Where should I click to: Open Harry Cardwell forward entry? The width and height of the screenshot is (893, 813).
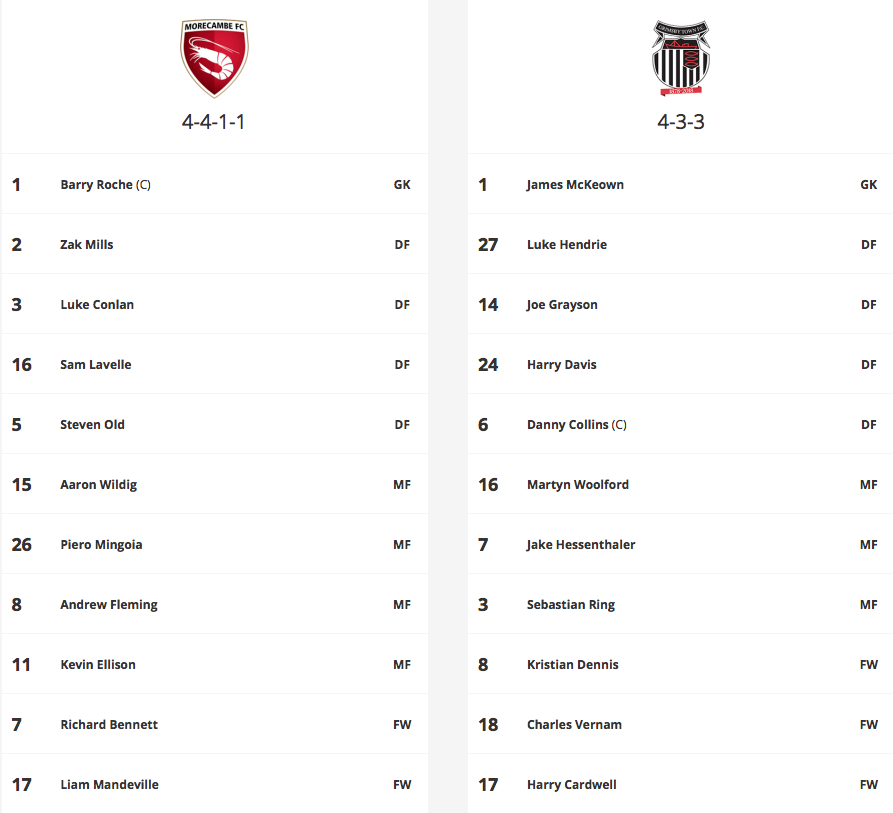click(571, 785)
